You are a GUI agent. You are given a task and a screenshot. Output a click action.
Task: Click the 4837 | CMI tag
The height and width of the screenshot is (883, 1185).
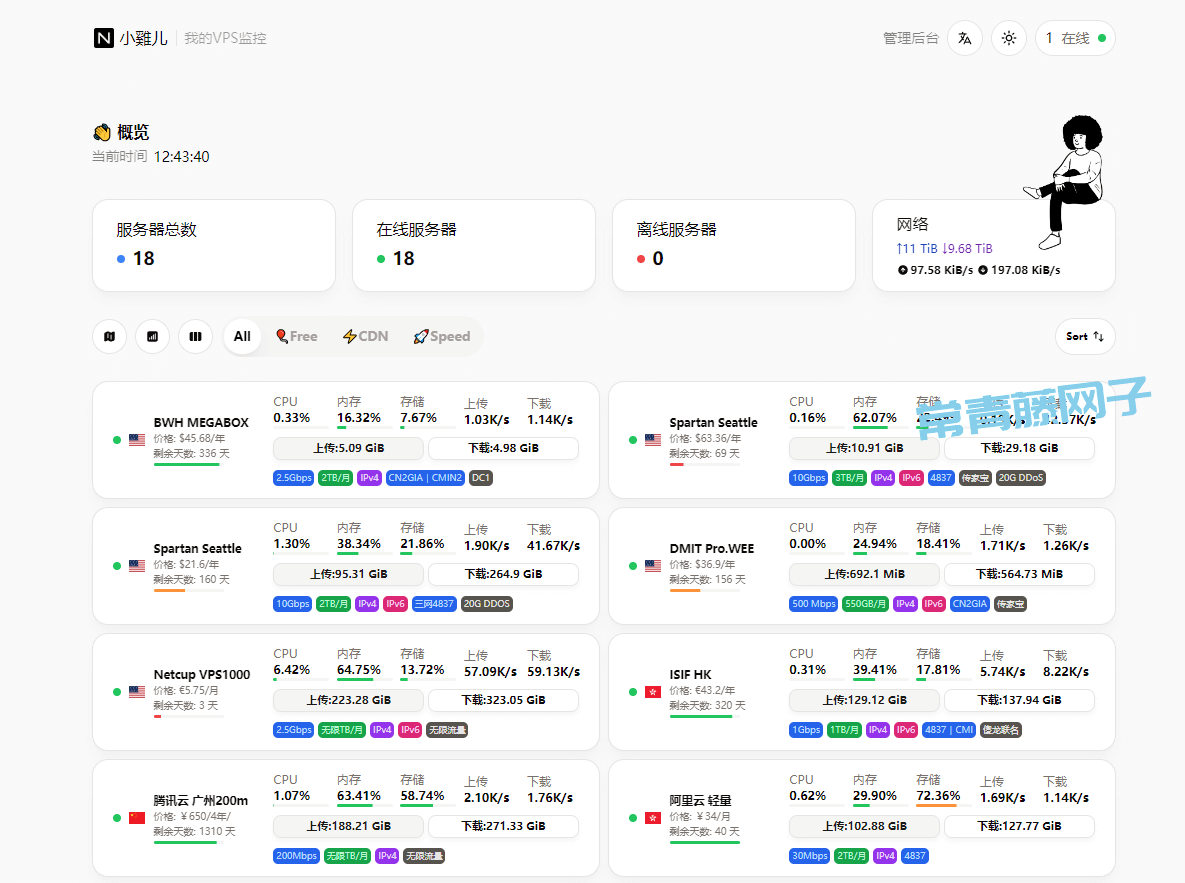[948, 730]
